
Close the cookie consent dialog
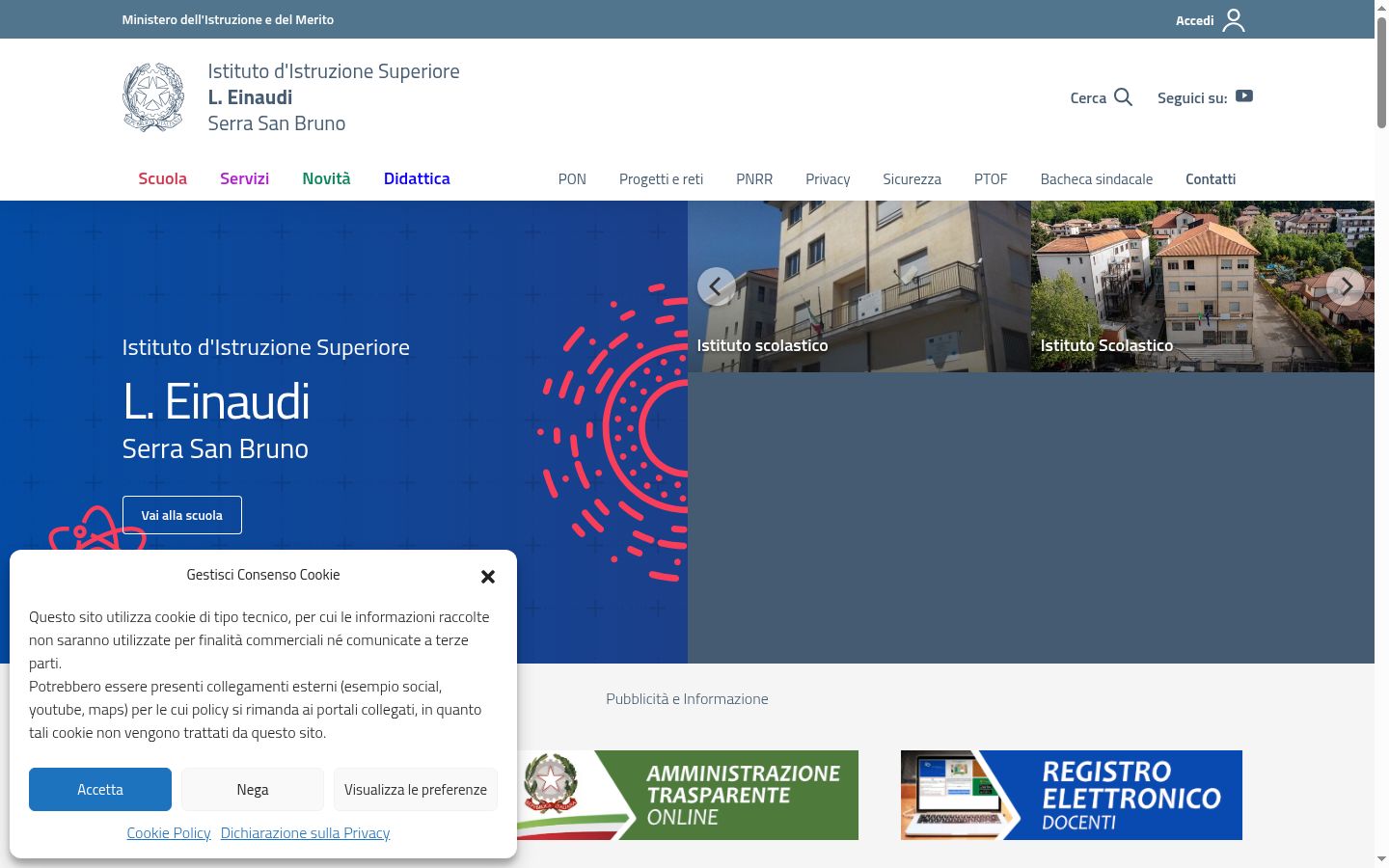coord(488,577)
